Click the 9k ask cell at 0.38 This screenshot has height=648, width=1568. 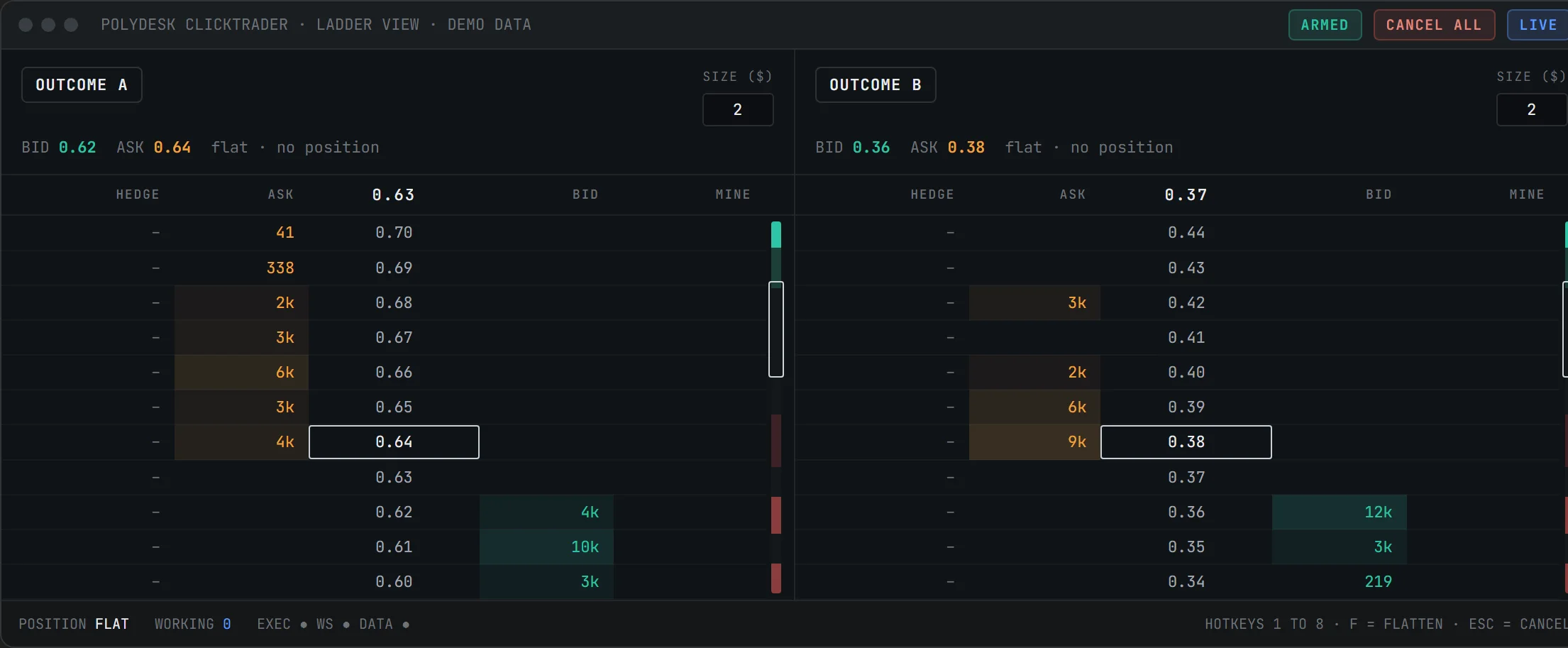(x=1034, y=442)
